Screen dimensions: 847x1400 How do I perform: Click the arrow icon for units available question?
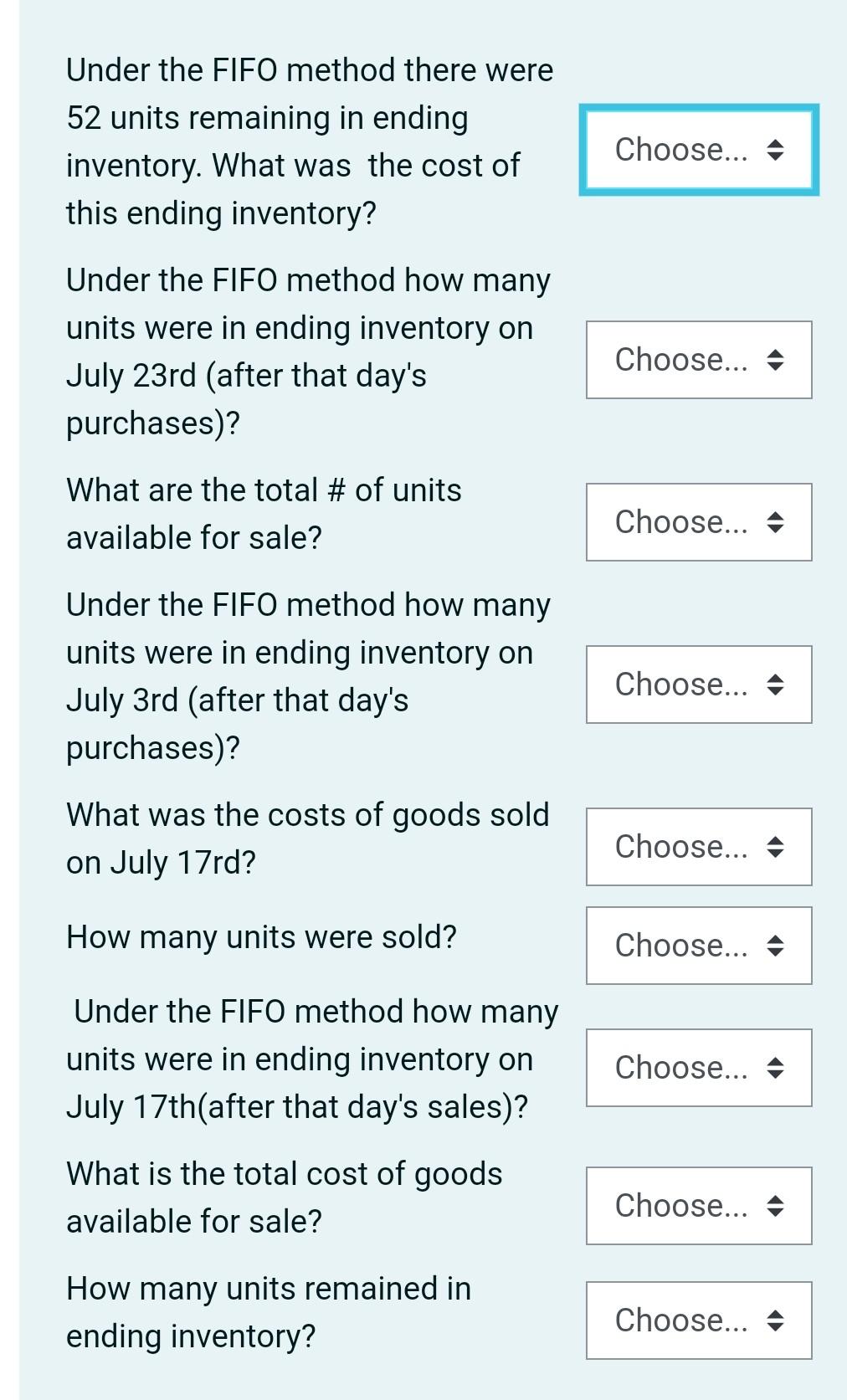click(774, 523)
